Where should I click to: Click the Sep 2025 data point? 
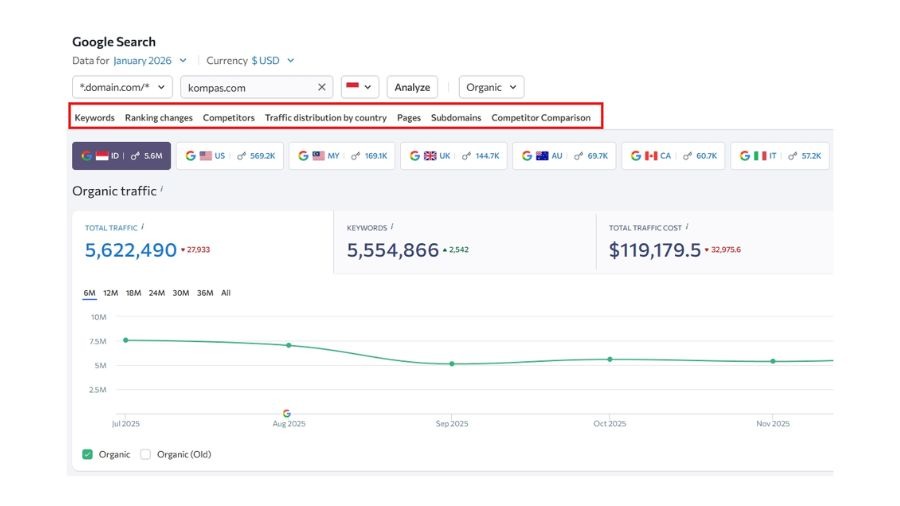tap(452, 363)
